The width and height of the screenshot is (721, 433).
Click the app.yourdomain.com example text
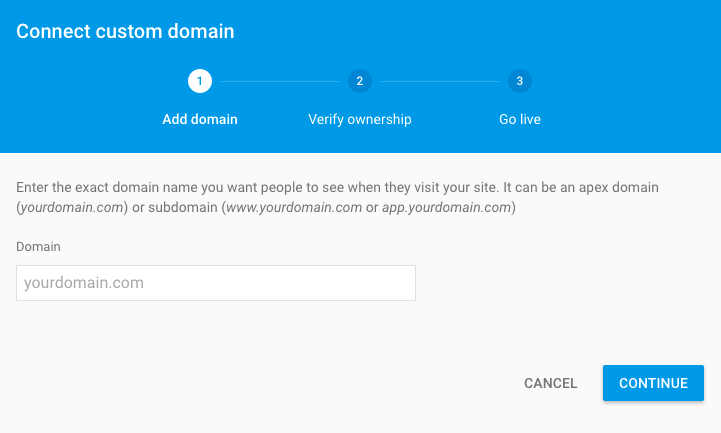[x=446, y=207]
